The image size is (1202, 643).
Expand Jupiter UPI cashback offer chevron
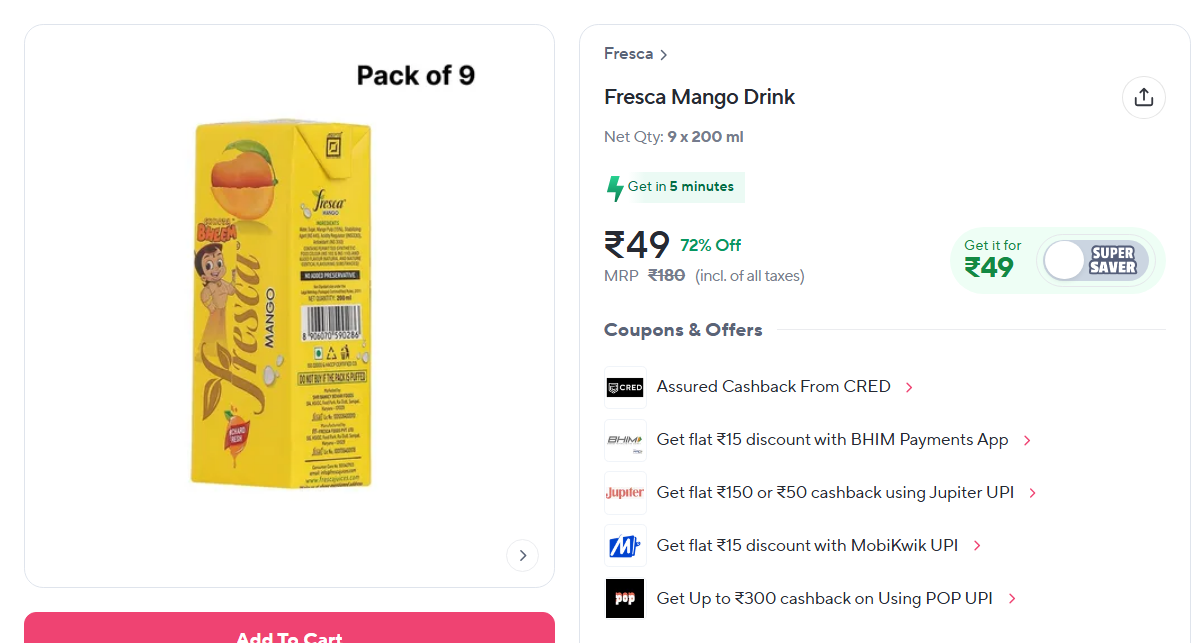pos(1033,493)
